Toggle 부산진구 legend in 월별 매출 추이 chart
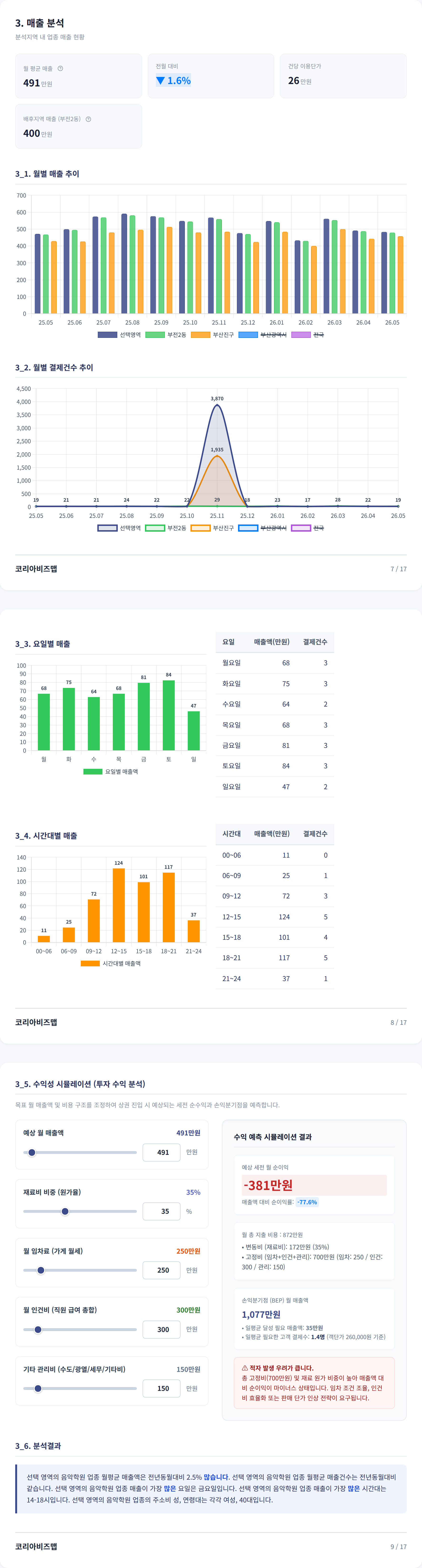The width and height of the screenshot is (422, 1568). 212,335
